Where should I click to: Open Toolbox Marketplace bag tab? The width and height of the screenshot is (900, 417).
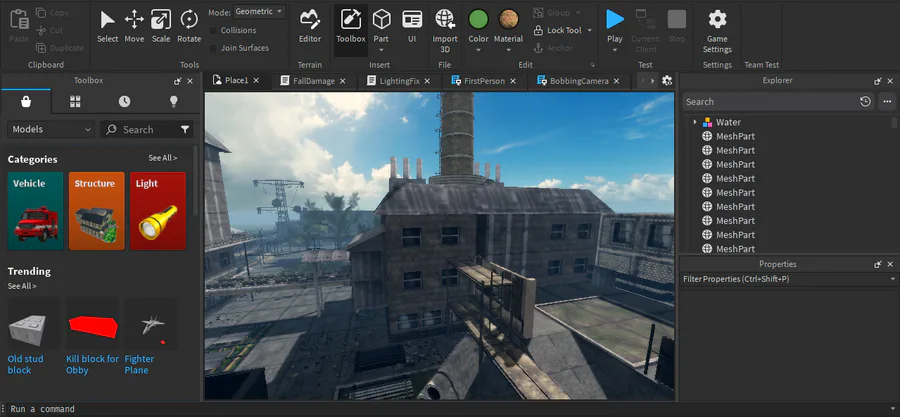pyautogui.click(x=26, y=102)
